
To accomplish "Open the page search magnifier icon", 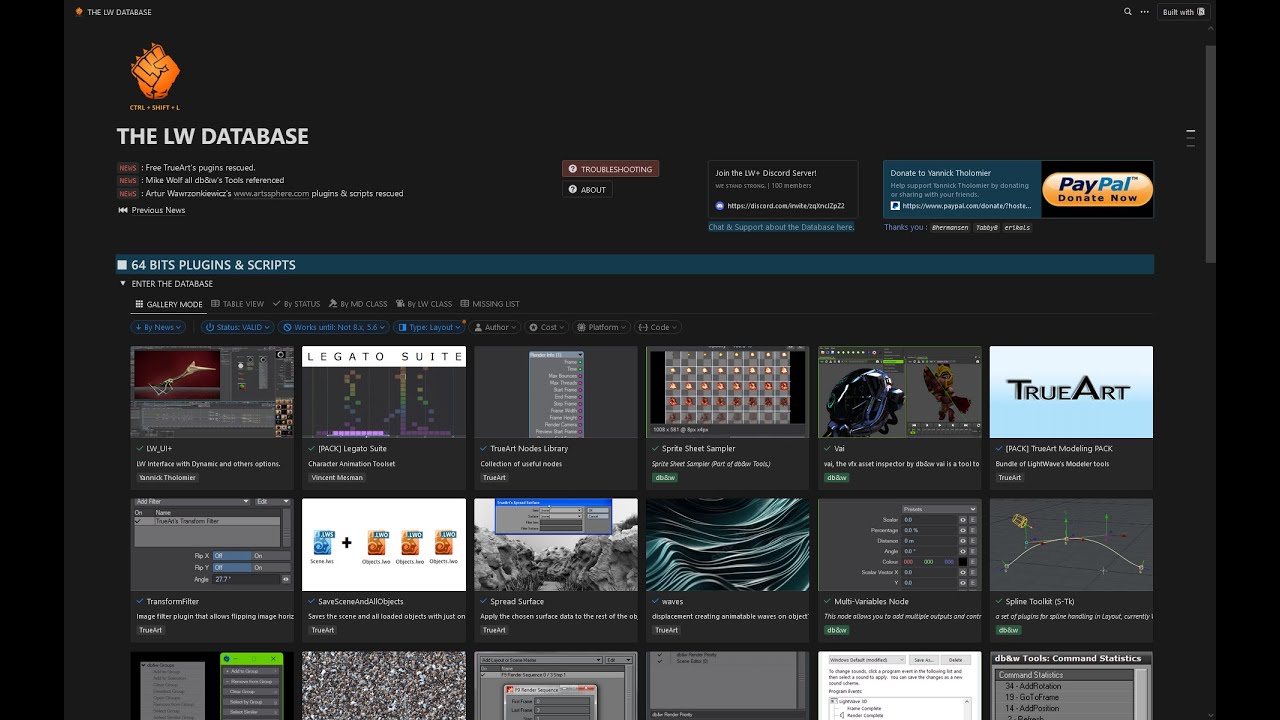I will pyautogui.click(x=1128, y=12).
